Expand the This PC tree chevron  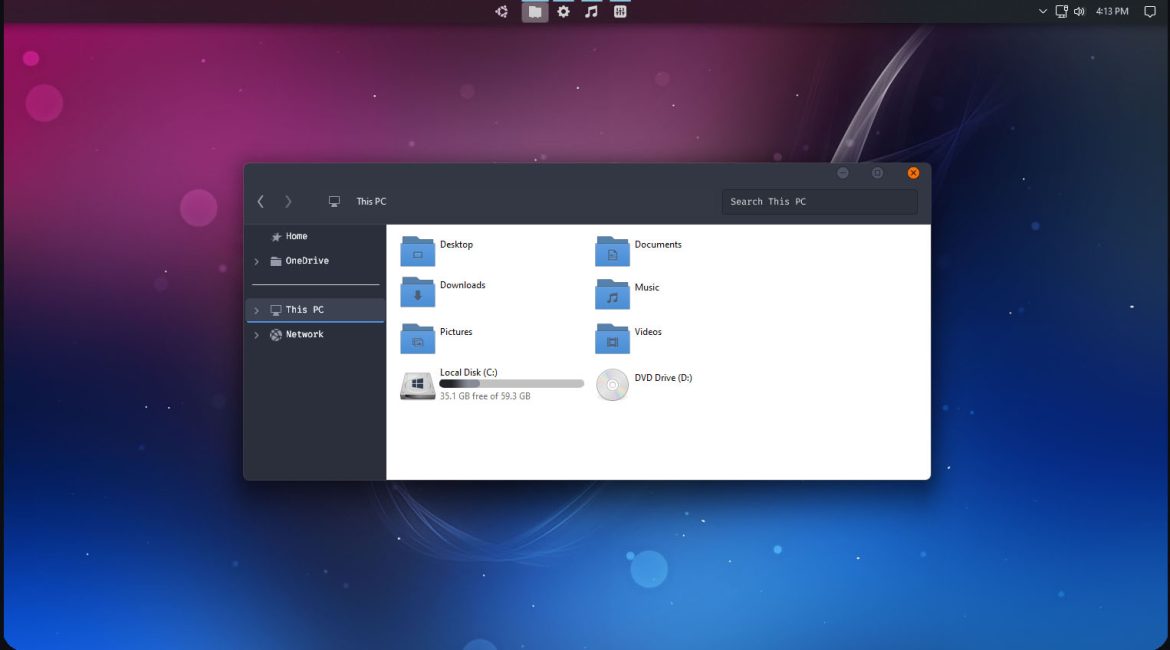click(256, 311)
